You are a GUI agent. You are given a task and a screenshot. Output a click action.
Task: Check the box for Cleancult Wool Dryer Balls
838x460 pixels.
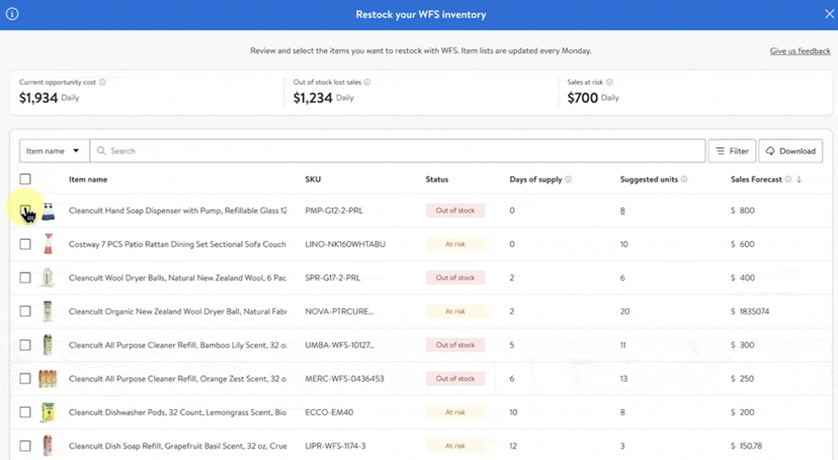[26, 278]
